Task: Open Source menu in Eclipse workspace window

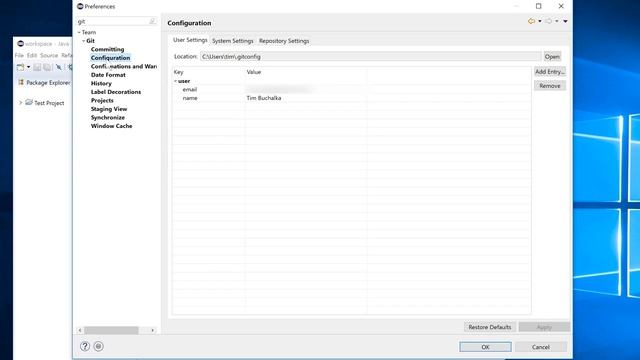Action: coord(49,55)
